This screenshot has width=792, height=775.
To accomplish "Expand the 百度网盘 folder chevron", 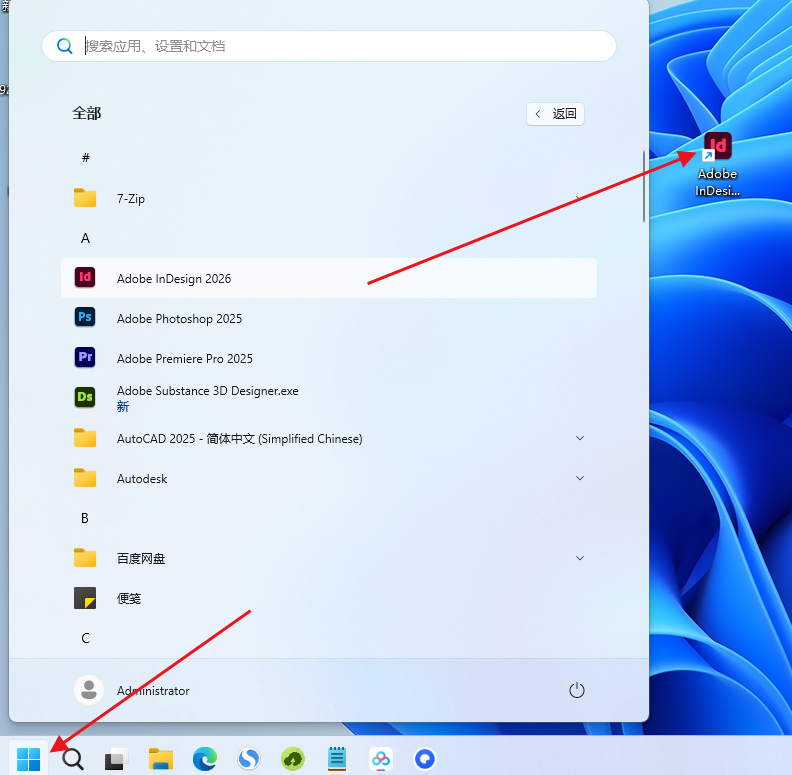I will [x=580, y=558].
